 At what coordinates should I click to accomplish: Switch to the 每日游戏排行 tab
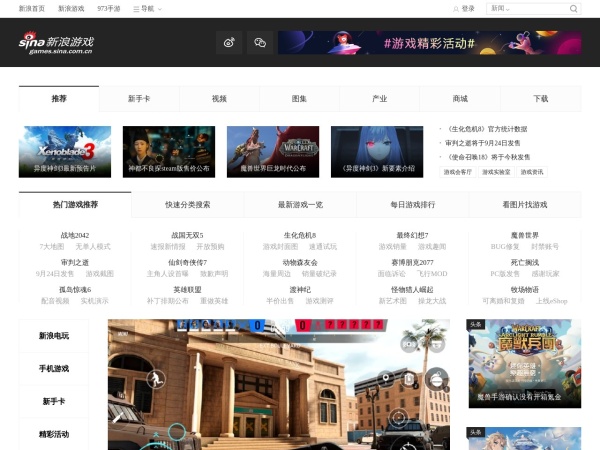(412, 204)
